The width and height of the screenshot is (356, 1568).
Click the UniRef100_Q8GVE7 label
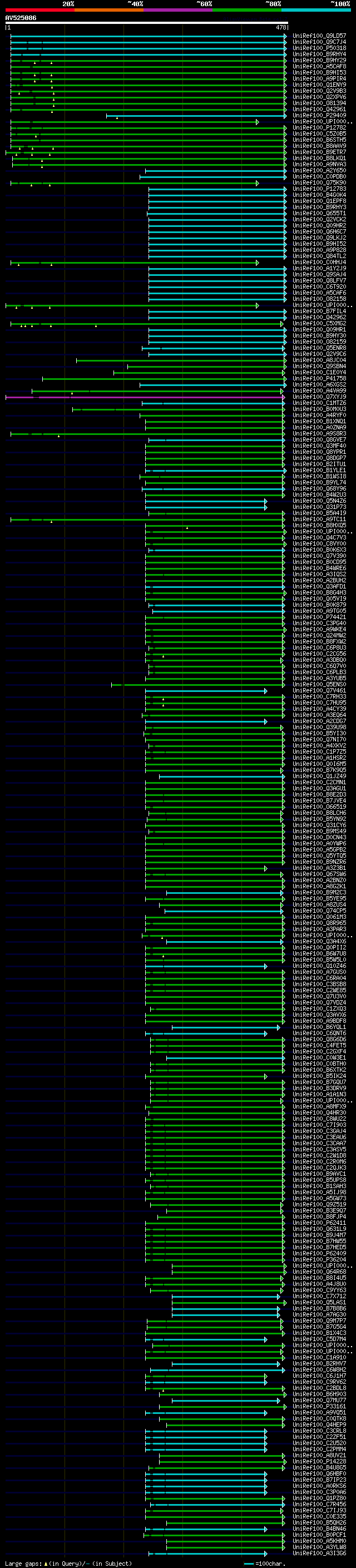(319, 439)
